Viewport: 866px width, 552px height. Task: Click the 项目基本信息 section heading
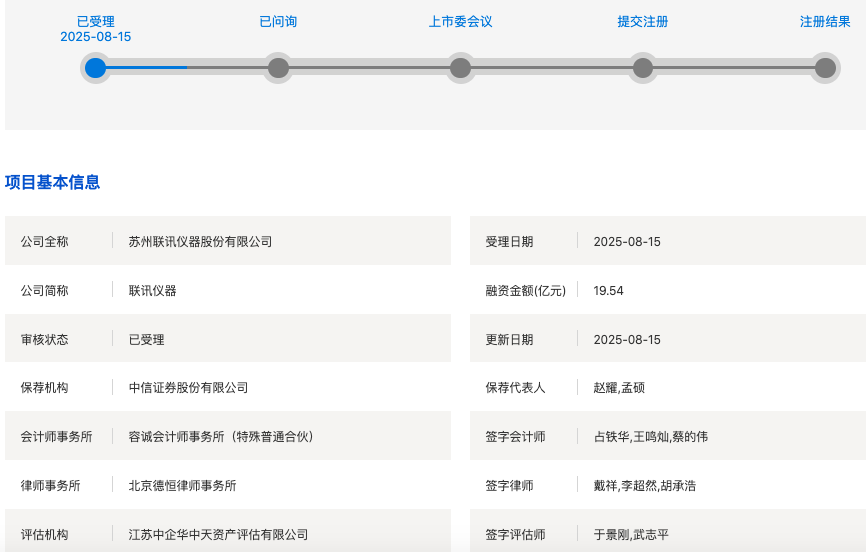pos(52,182)
